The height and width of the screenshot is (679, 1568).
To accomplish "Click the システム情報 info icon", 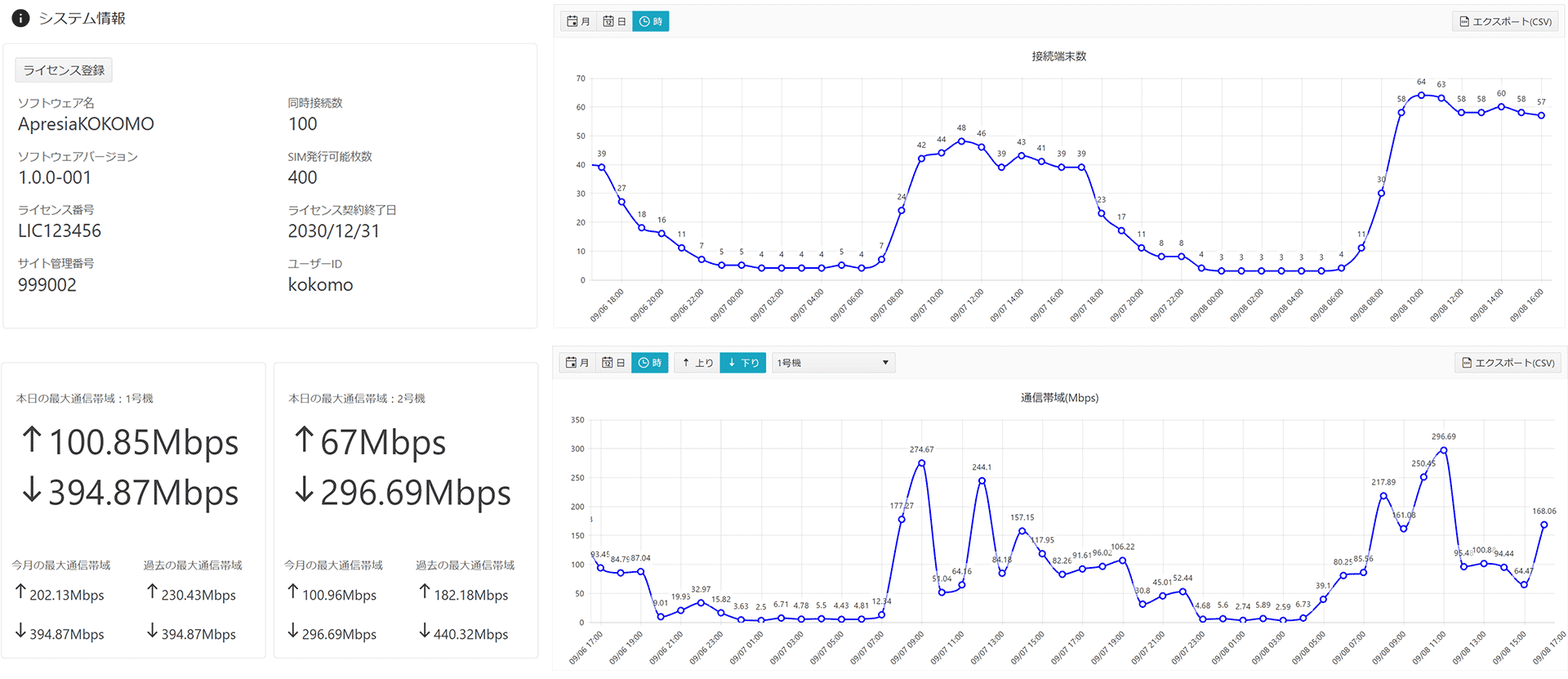I will [x=20, y=18].
